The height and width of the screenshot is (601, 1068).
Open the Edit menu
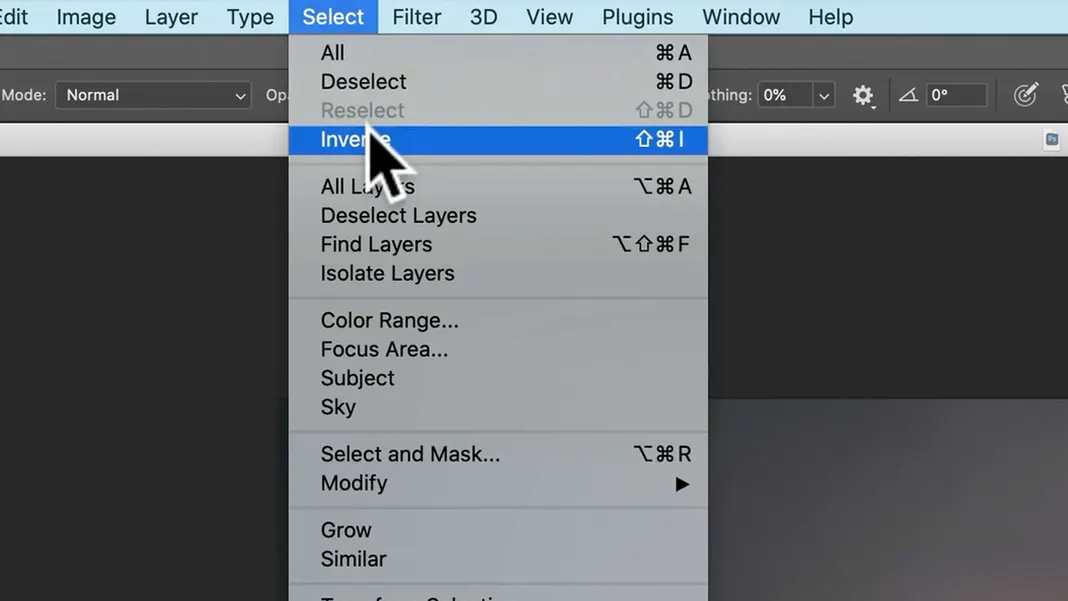pos(13,17)
